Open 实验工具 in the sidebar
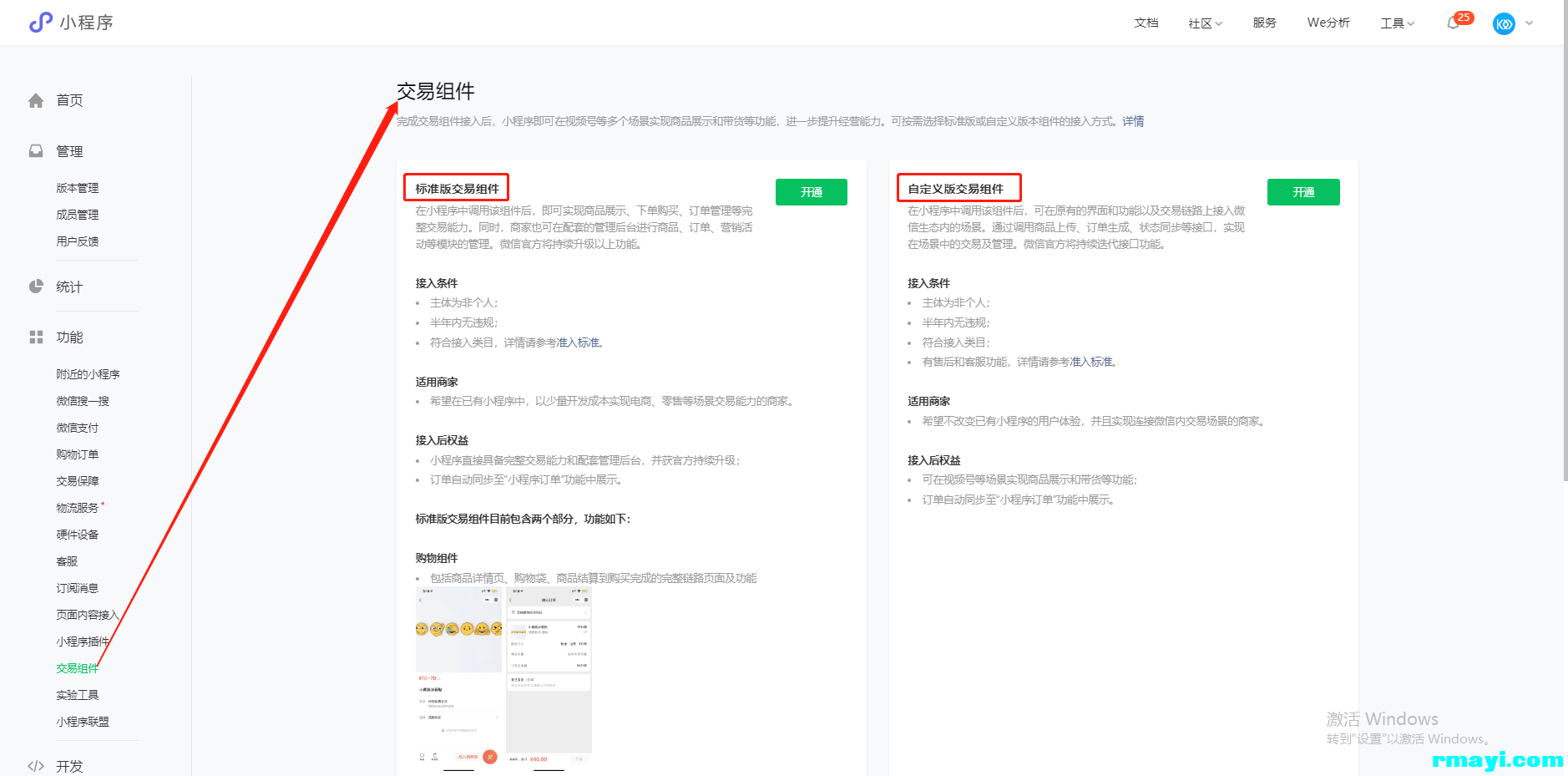 point(78,695)
